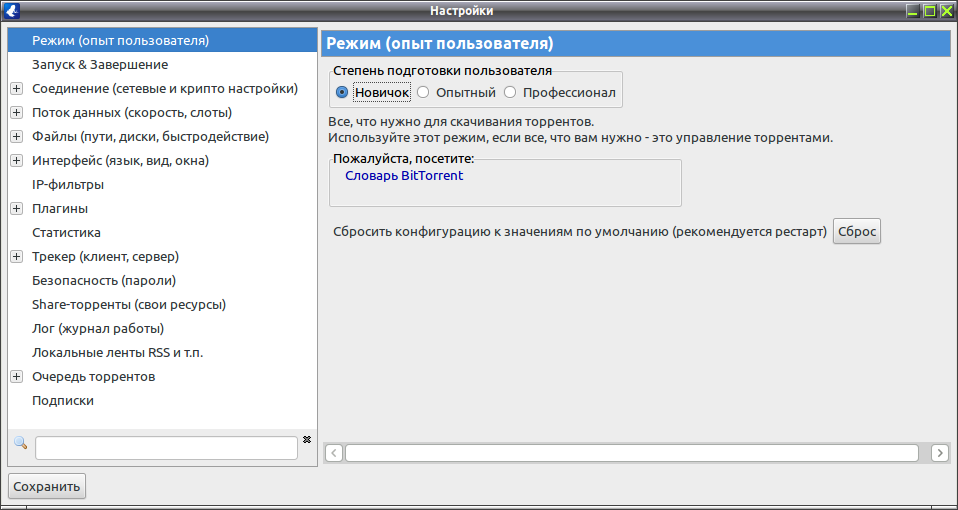Click the Vuze frog icon in title bar
The width and height of the screenshot is (958, 510).
(x=12, y=10)
